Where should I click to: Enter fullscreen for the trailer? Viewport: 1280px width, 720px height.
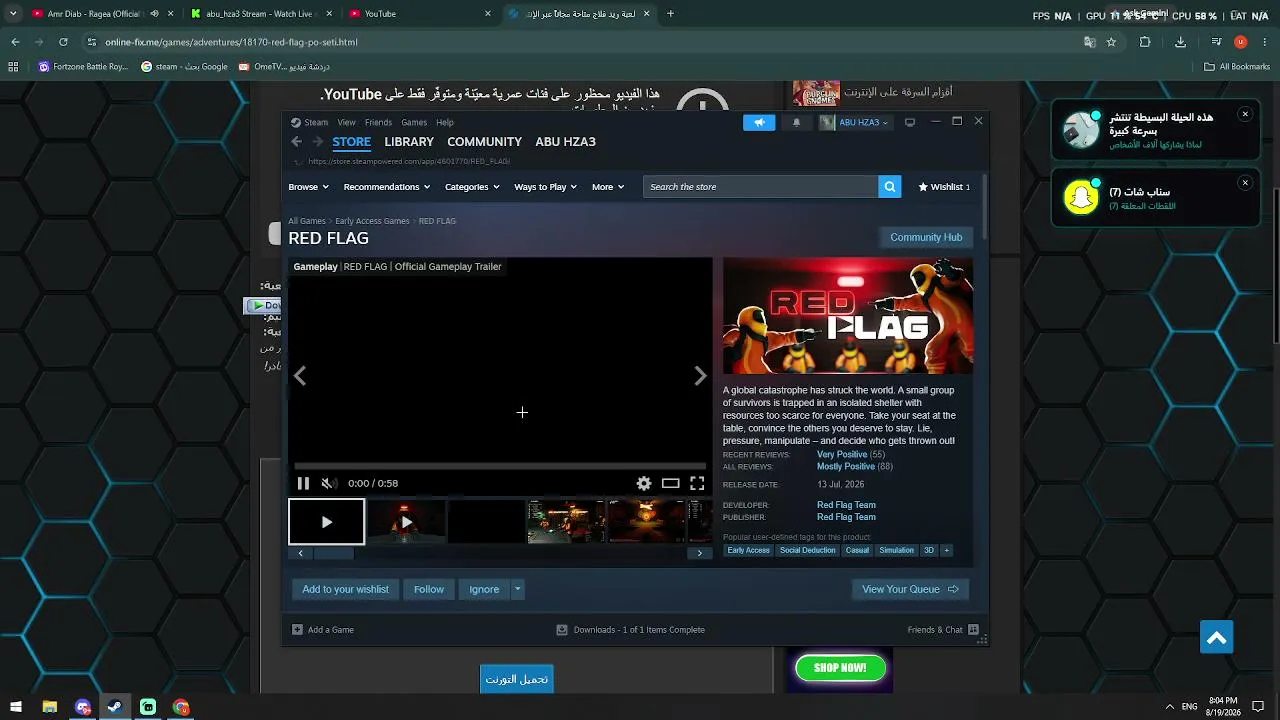pyautogui.click(x=697, y=483)
